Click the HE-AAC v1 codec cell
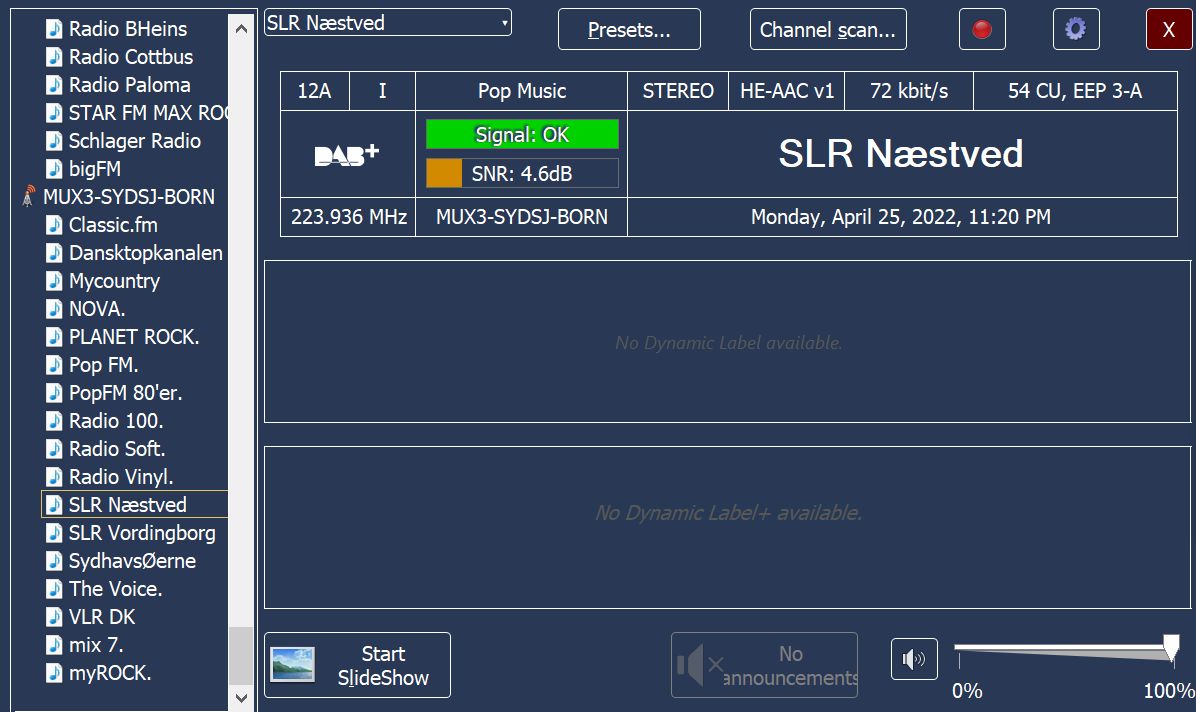This screenshot has height=712, width=1196. [787, 91]
